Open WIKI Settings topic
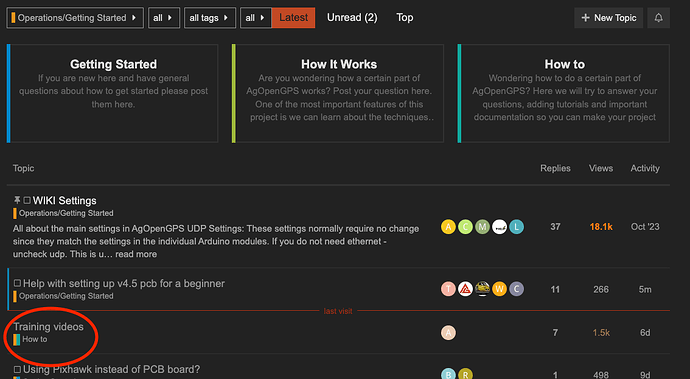The height and width of the screenshot is (379, 690). pos(65,200)
